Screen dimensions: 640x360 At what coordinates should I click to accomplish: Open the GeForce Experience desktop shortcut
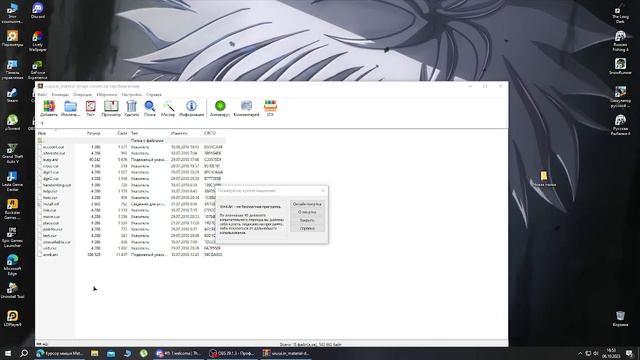[38, 69]
